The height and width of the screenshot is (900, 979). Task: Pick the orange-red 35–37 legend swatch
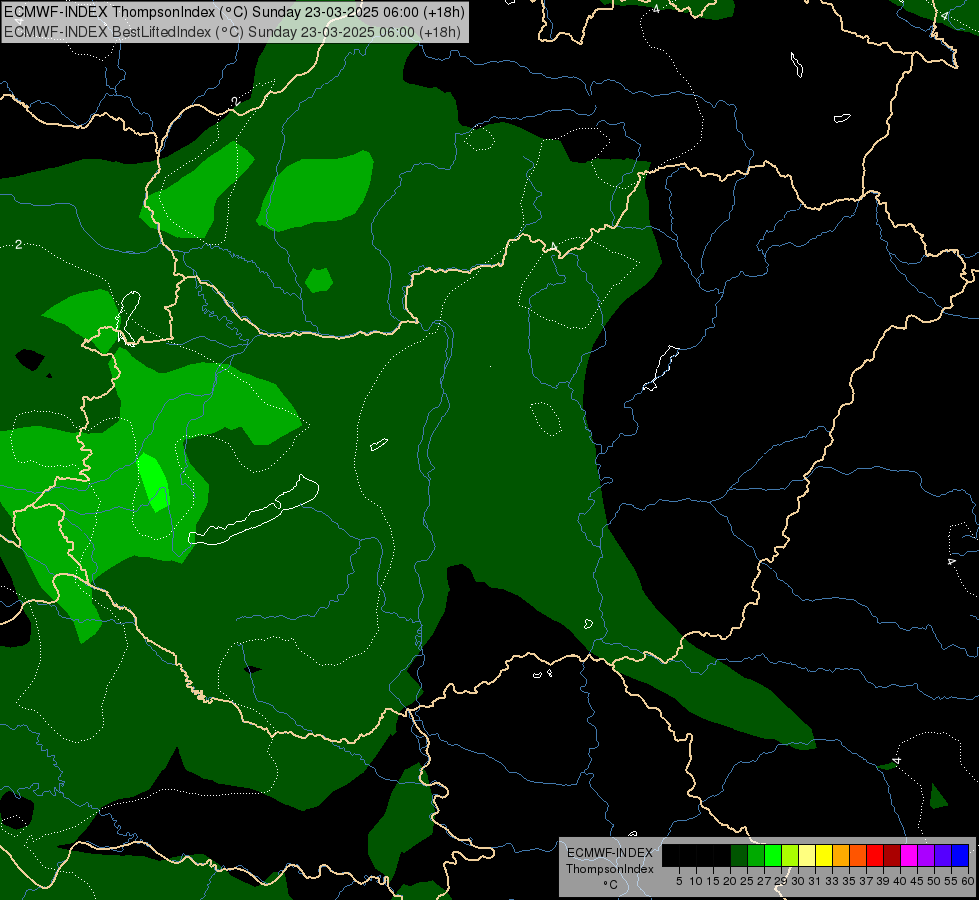coord(858,855)
